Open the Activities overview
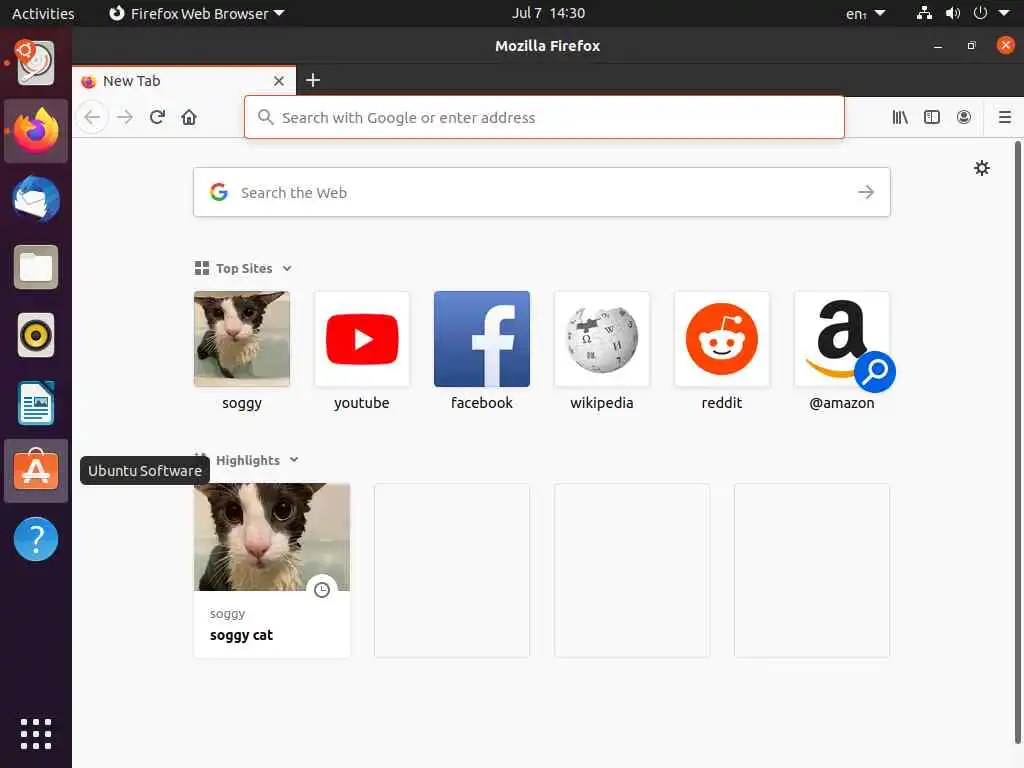The height and width of the screenshot is (768, 1024). [x=43, y=13]
